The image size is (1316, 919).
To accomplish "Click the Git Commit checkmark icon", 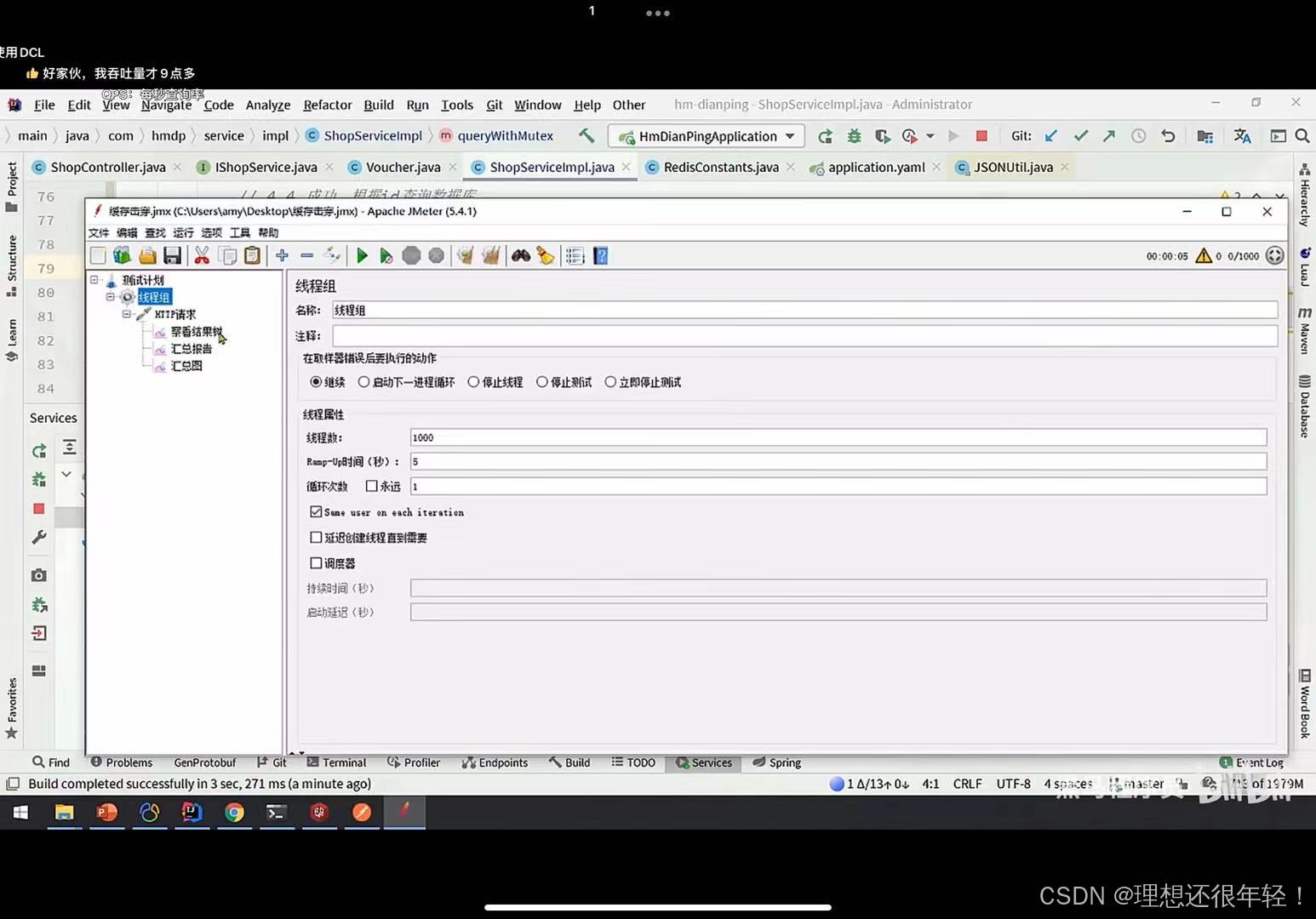I will pos(1080,135).
